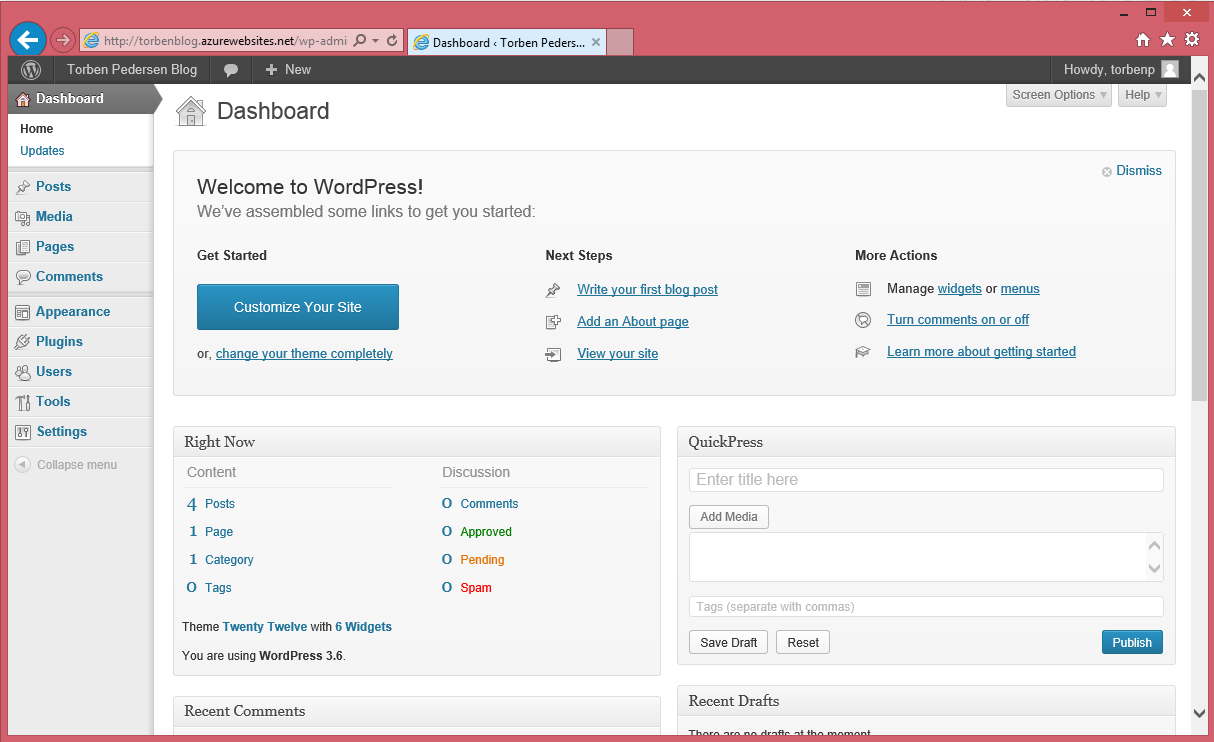Open browser home icon
The height and width of the screenshot is (742, 1214).
click(x=1143, y=40)
